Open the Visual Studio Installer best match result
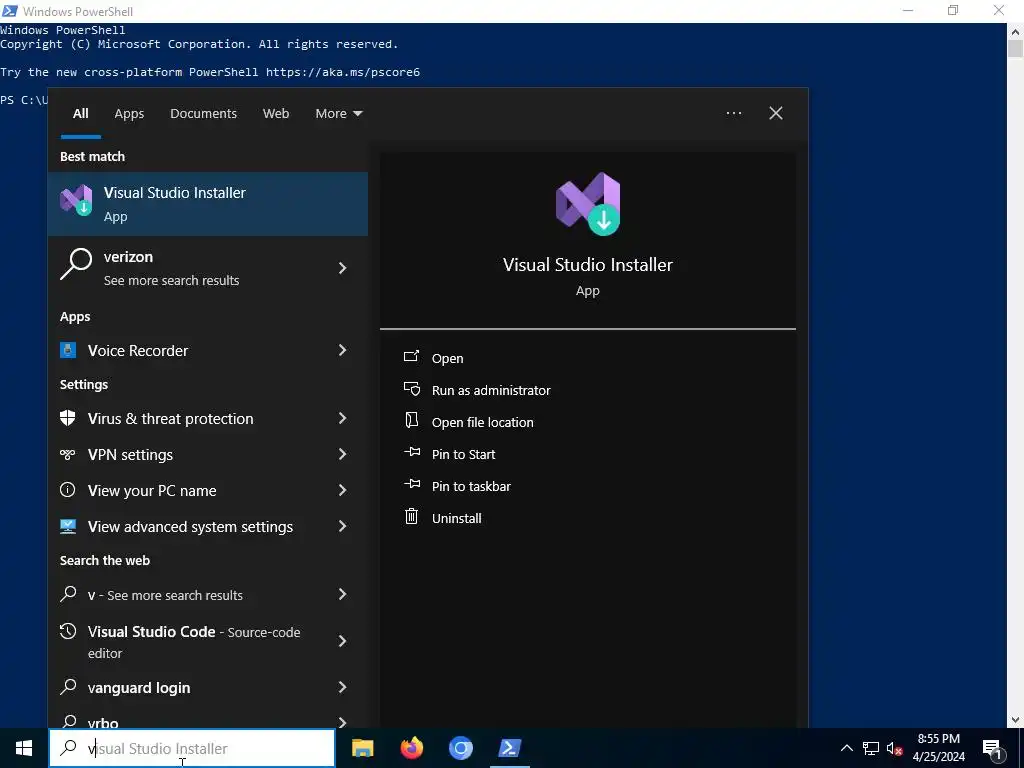 pyautogui.click(x=208, y=204)
